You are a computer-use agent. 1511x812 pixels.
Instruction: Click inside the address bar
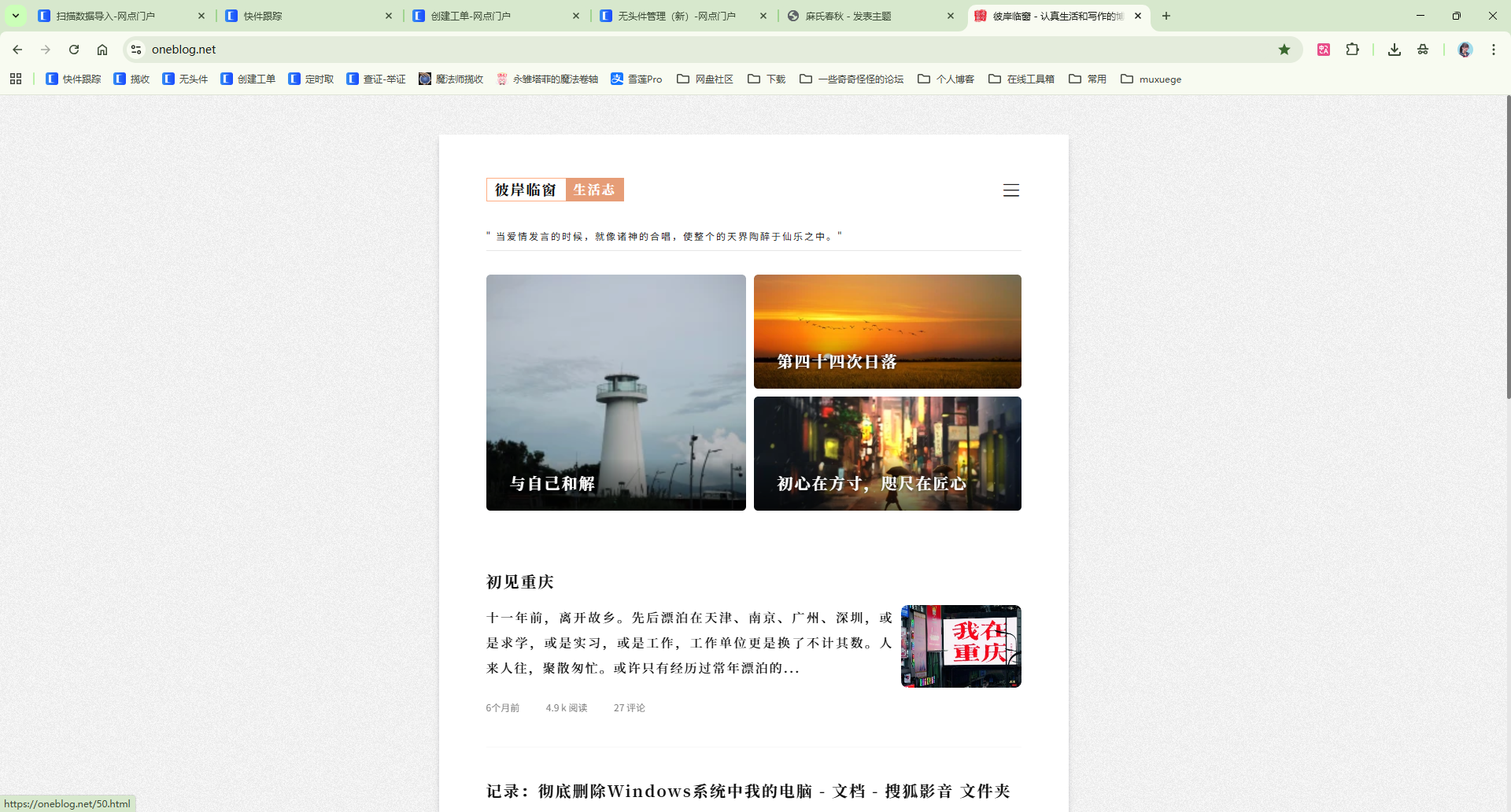[315, 49]
